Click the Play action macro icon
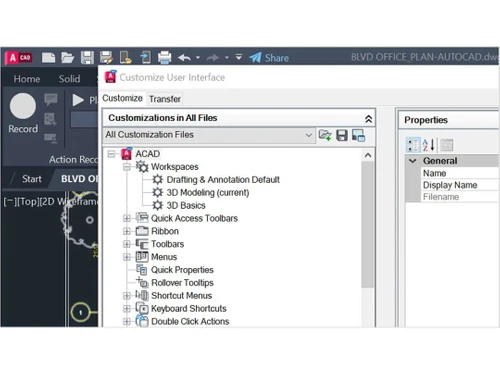This screenshot has width=500, height=375. [x=78, y=100]
